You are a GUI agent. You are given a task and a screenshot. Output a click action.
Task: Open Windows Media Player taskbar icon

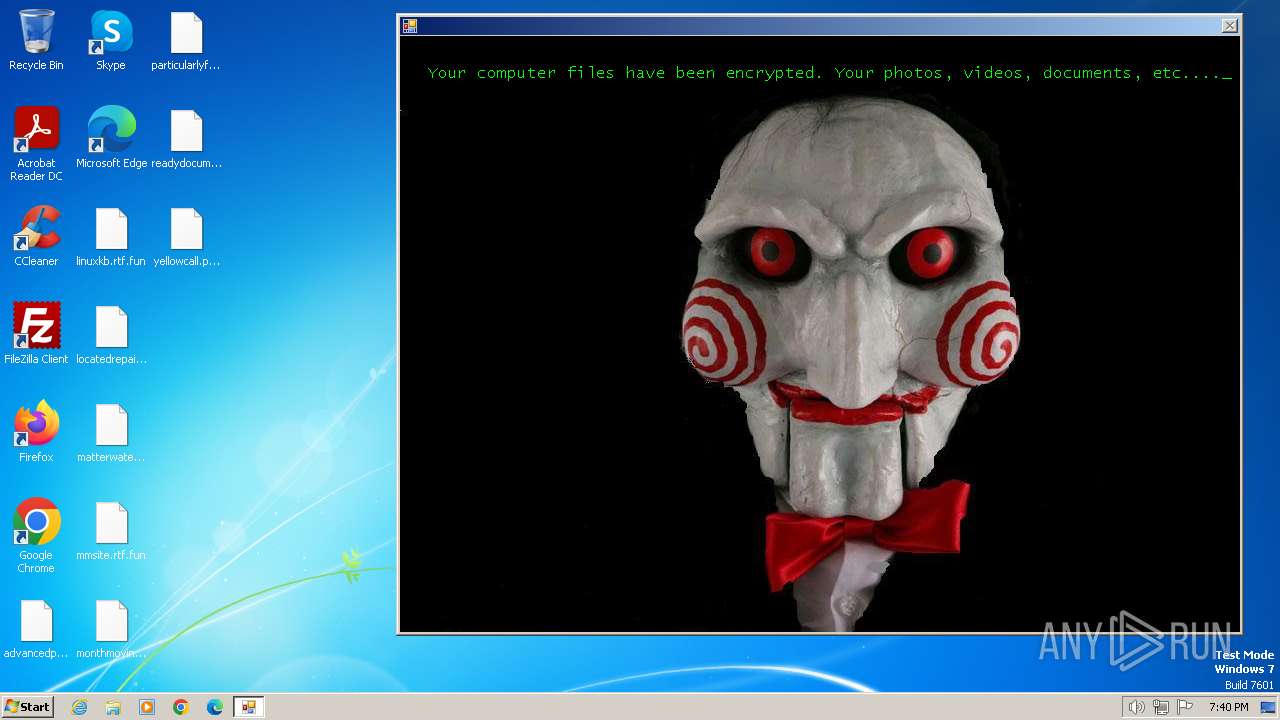[x=147, y=707]
